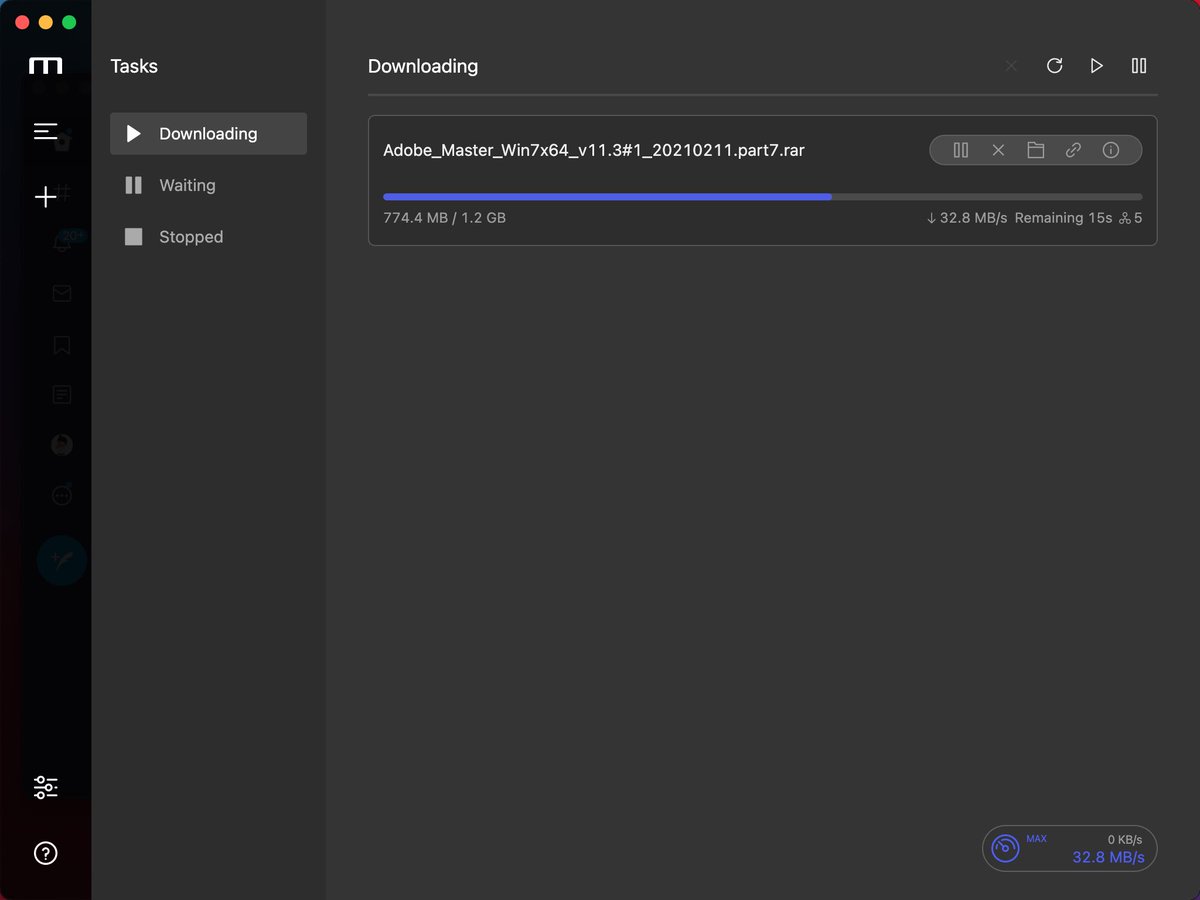Open the task list menu icon

46,131
